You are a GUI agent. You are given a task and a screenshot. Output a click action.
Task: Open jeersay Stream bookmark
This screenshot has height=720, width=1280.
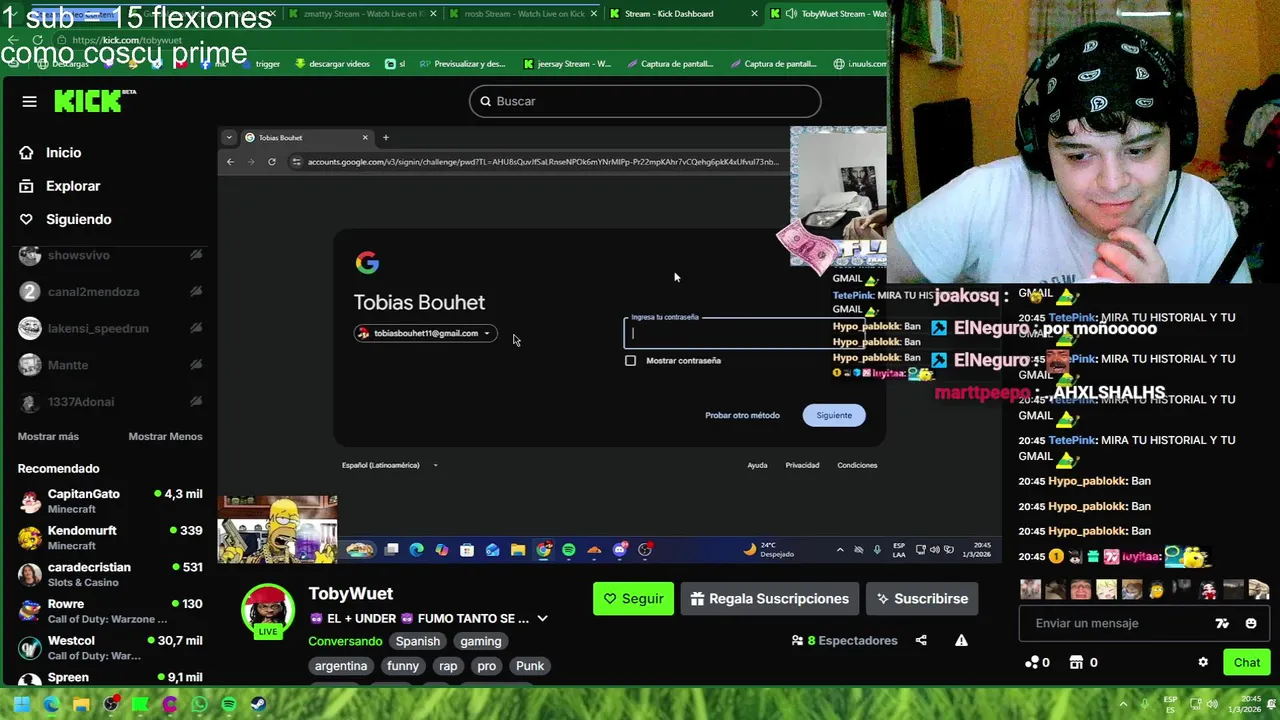pyautogui.click(x=567, y=64)
